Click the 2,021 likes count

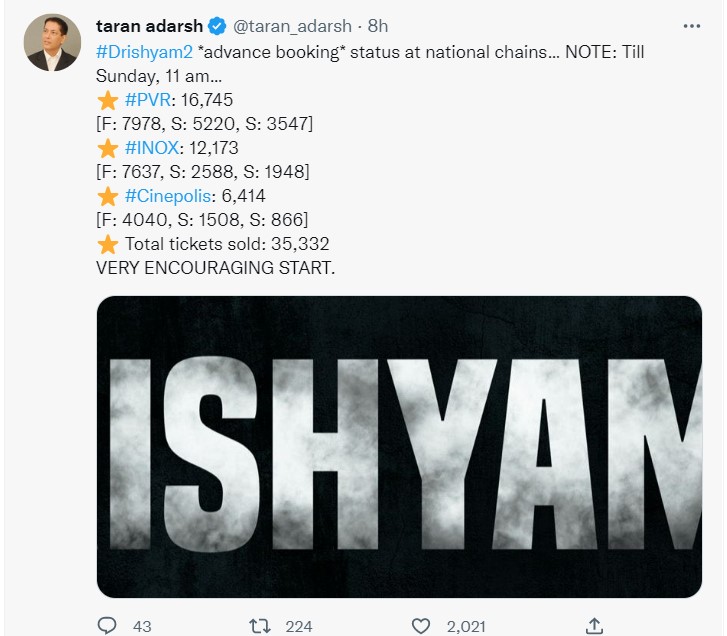pyautogui.click(x=465, y=626)
